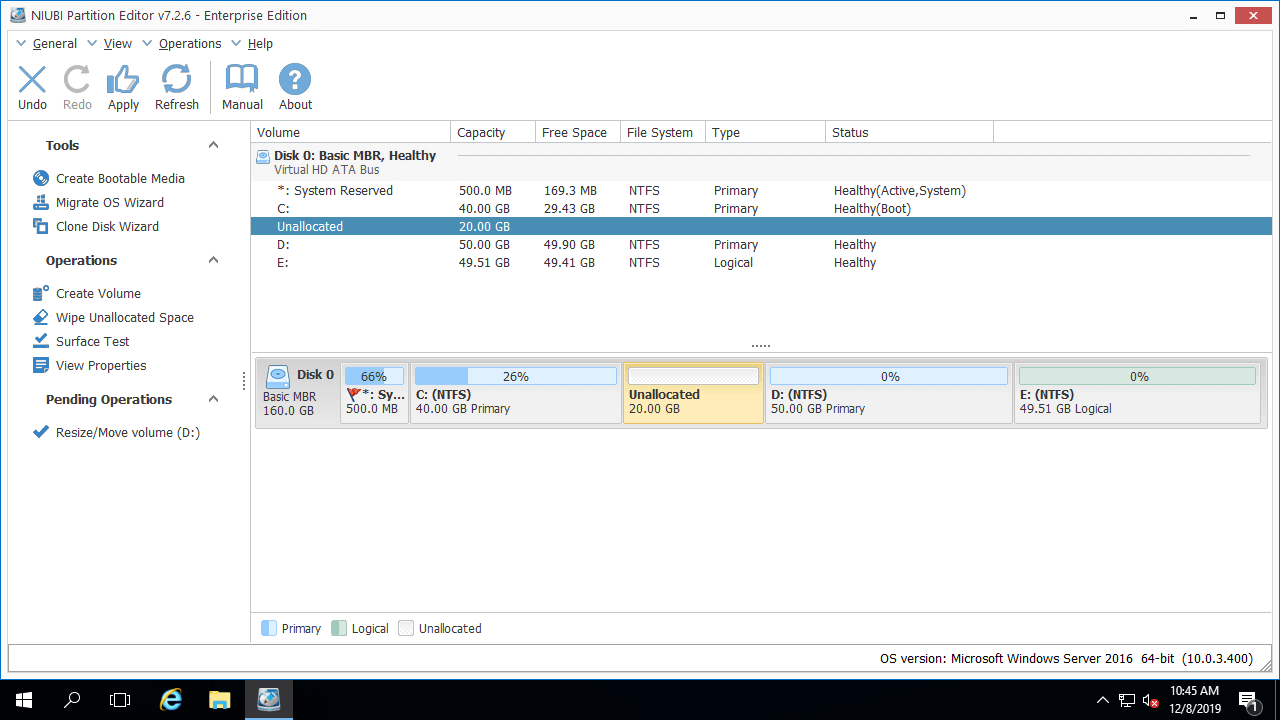
Task: Select Wipe Unallocated Space operation
Action: [x=124, y=317]
